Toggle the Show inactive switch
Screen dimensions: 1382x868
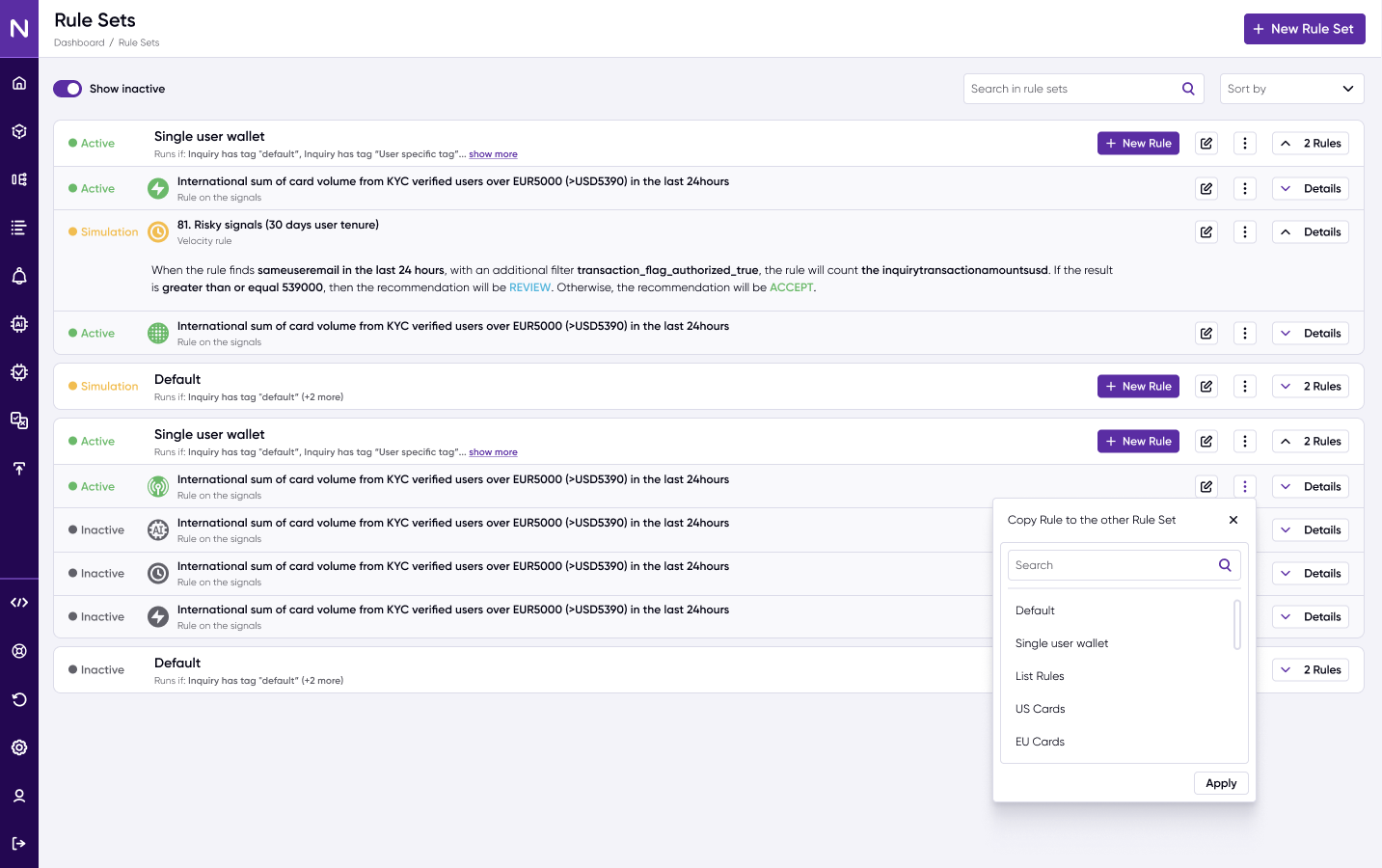point(68,89)
